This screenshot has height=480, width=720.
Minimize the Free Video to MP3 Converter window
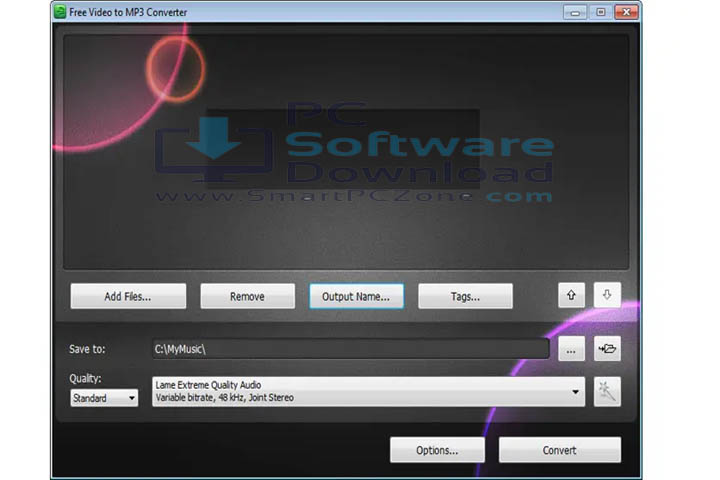pos(575,12)
